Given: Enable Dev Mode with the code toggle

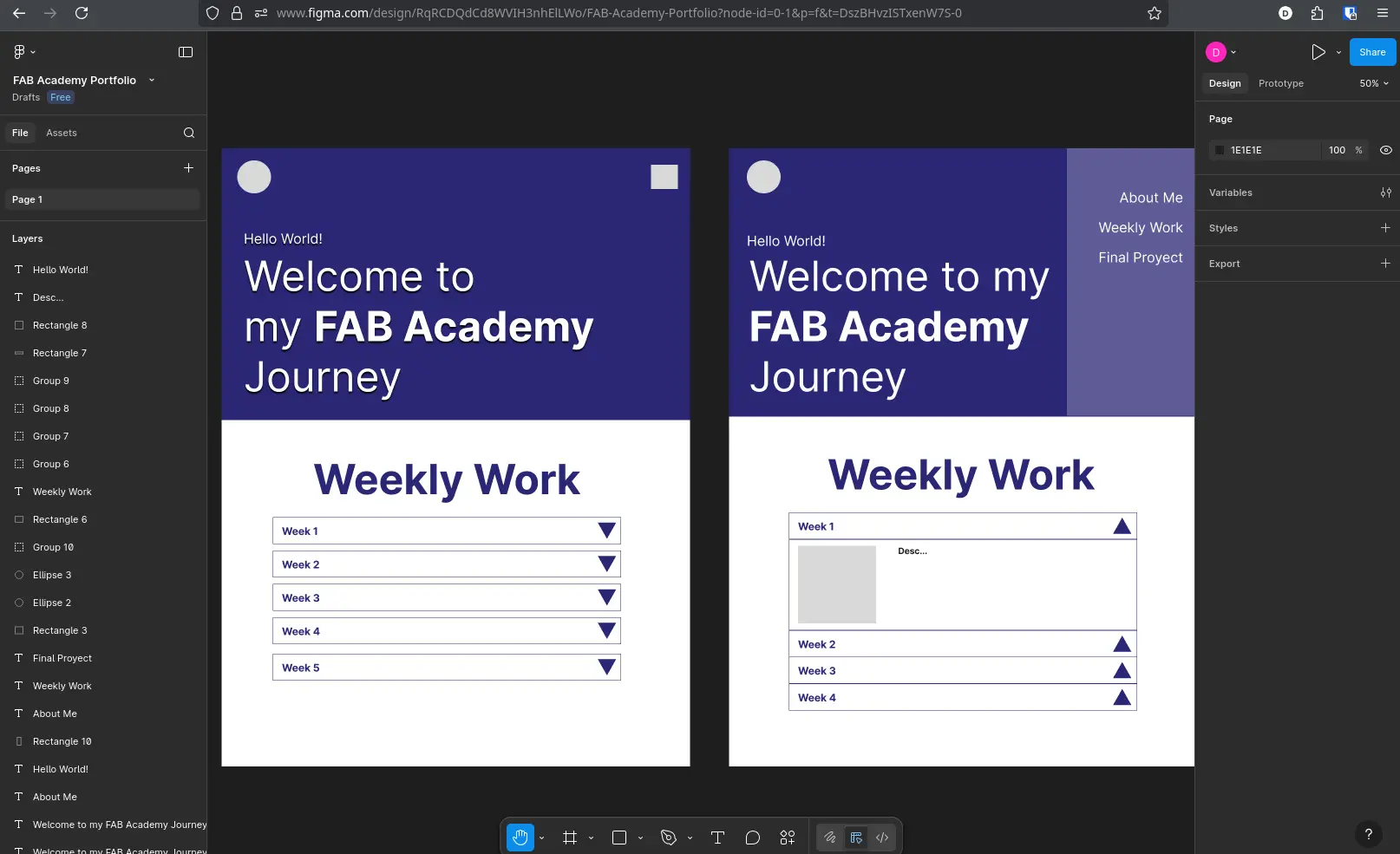Looking at the screenshot, I should (x=881, y=838).
